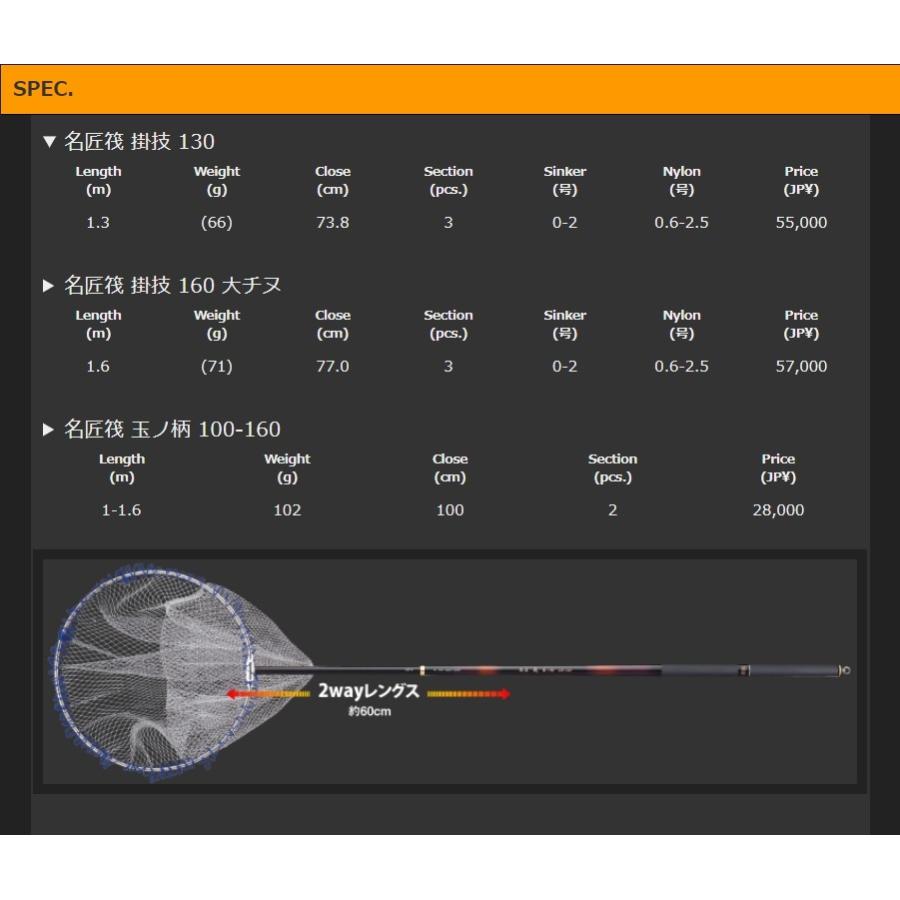Click the orange SPEC. header bar
The height and width of the screenshot is (900, 900).
(x=450, y=89)
